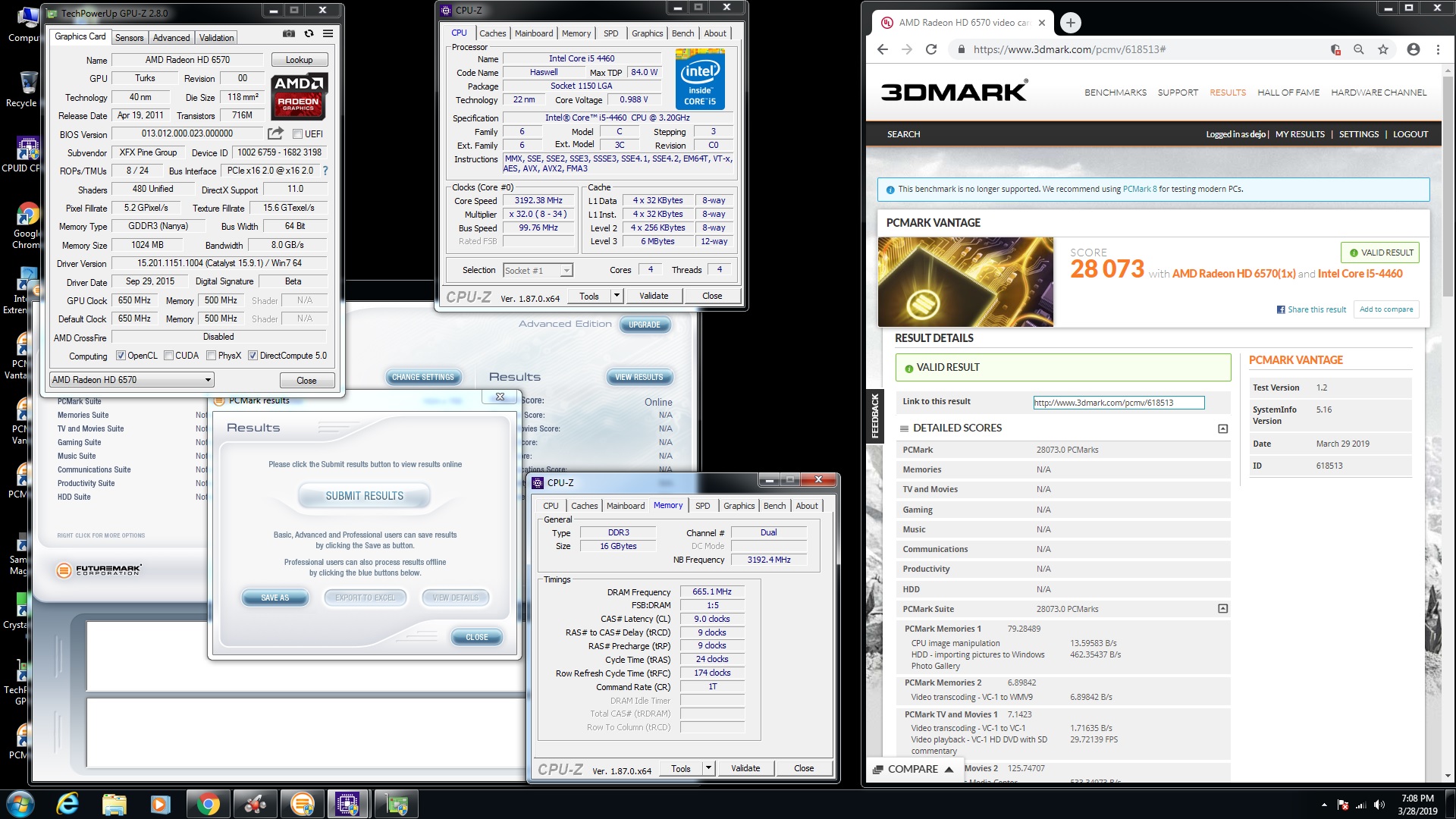Open the SPD tab in the Memory CPU-Z window

pos(703,506)
